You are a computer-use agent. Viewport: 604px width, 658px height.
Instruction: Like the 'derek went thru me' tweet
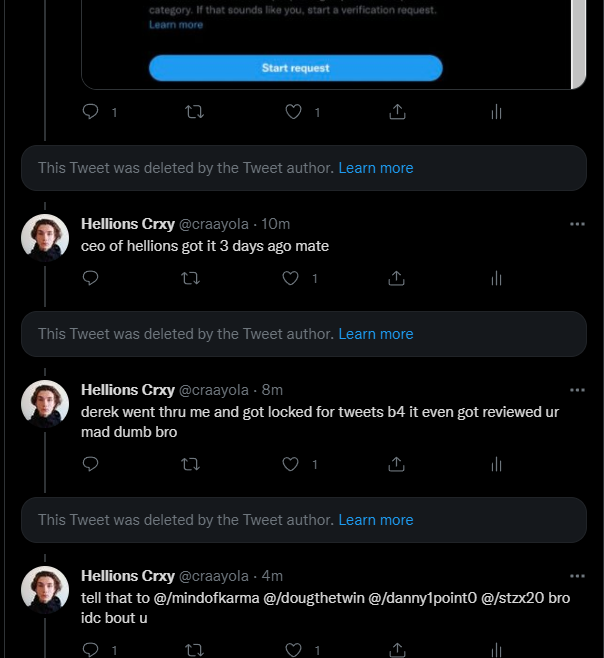293,464
